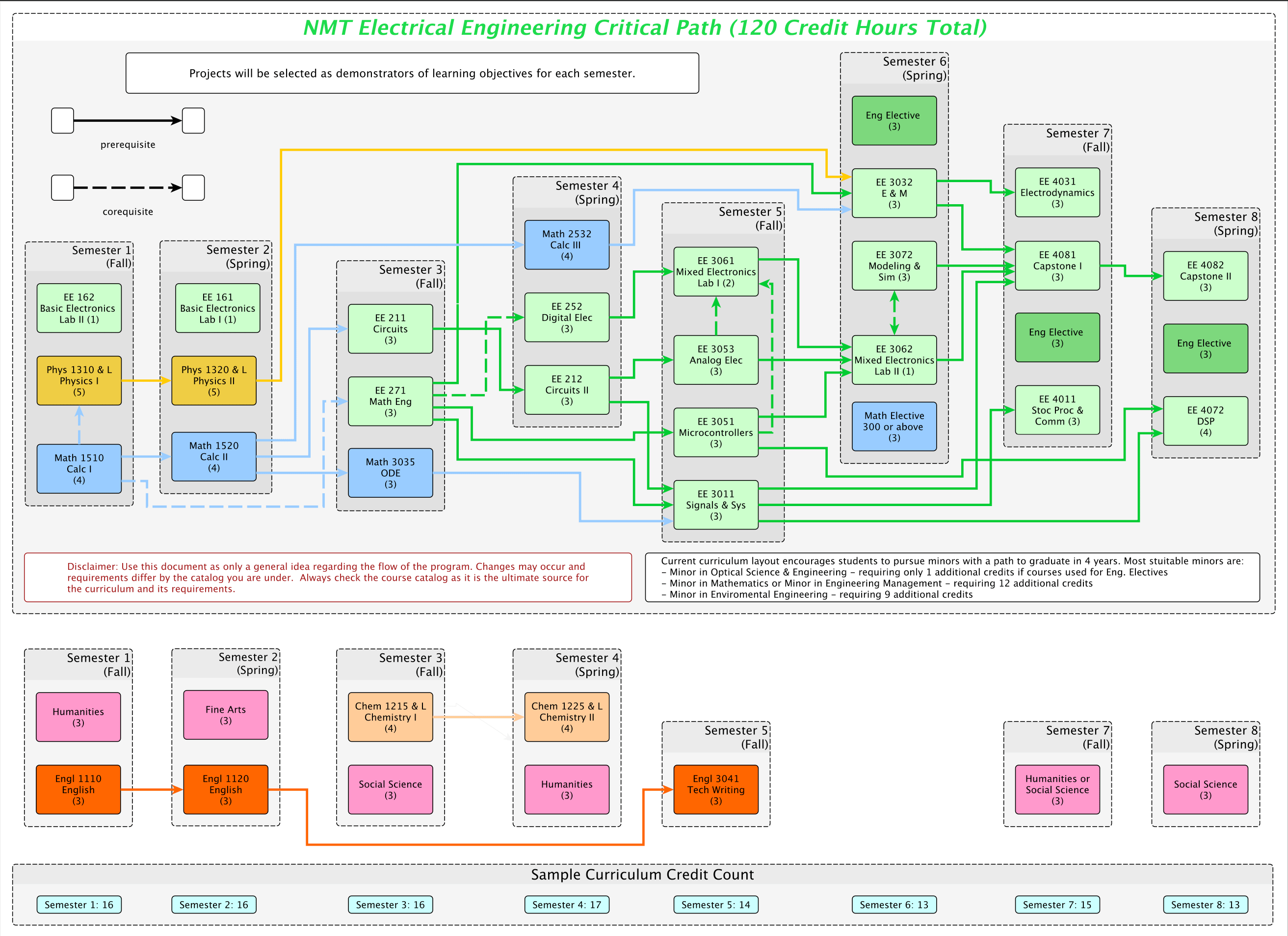Select the Chem 1215 & L Chemistry I box
Screen dimensions: 1288x936
[390, 717]
